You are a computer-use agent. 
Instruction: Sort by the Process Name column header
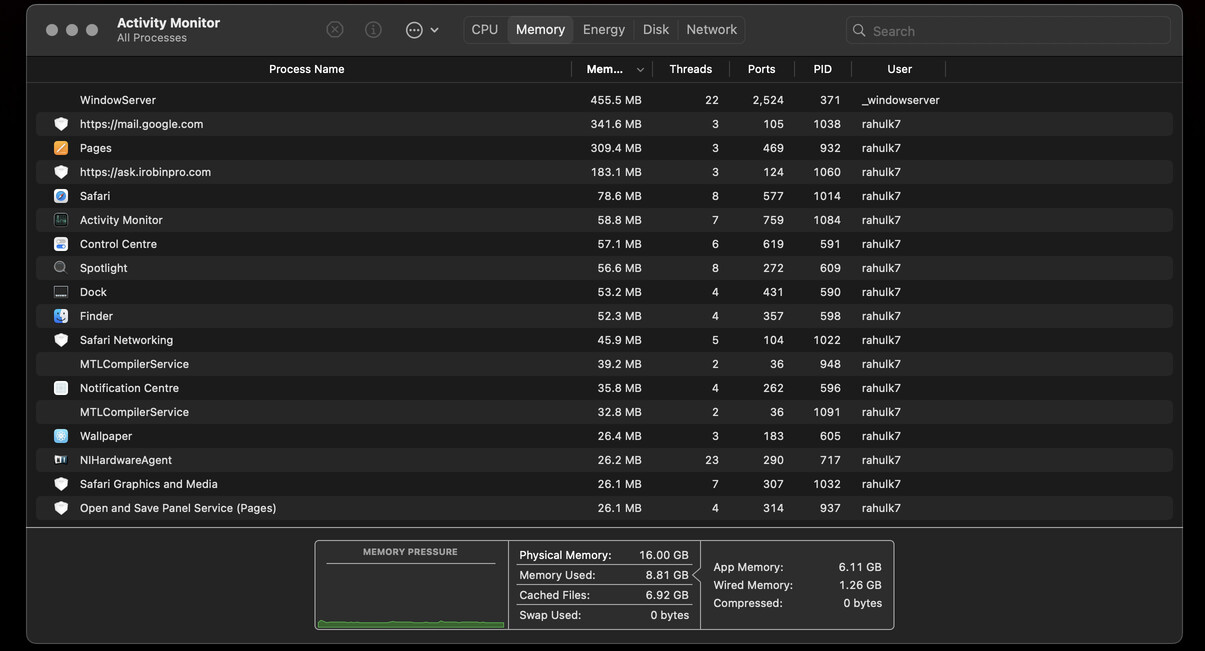pyautogui.click(x=307, y=69)
